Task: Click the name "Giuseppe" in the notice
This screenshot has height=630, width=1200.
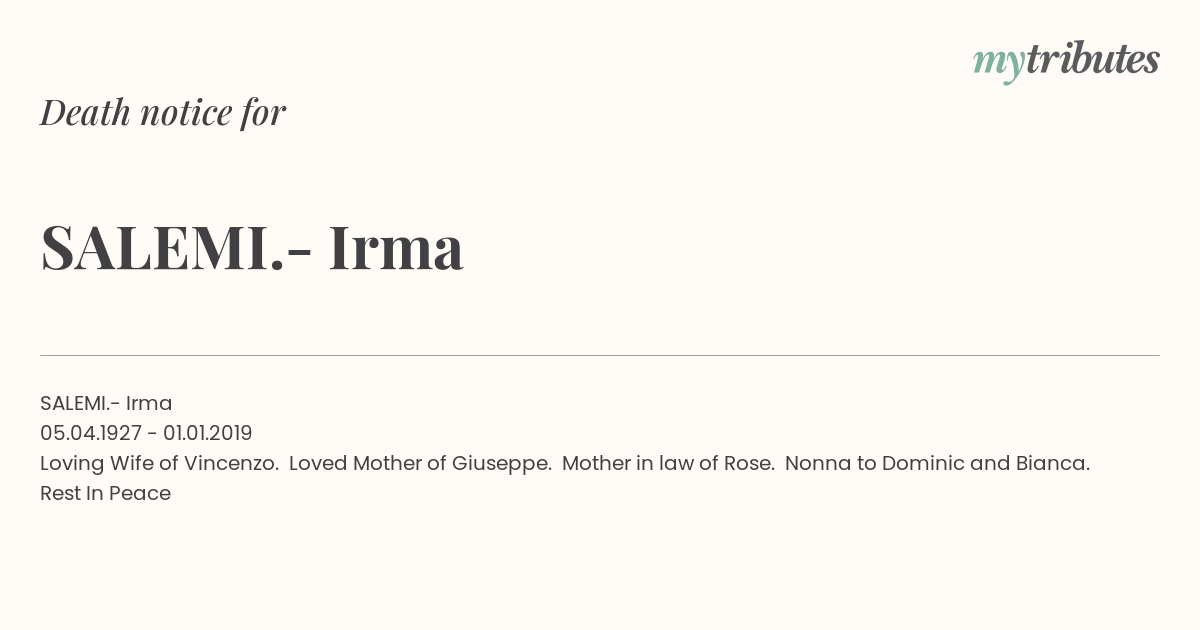Action: pyautogui.click(x=499, y=464)
